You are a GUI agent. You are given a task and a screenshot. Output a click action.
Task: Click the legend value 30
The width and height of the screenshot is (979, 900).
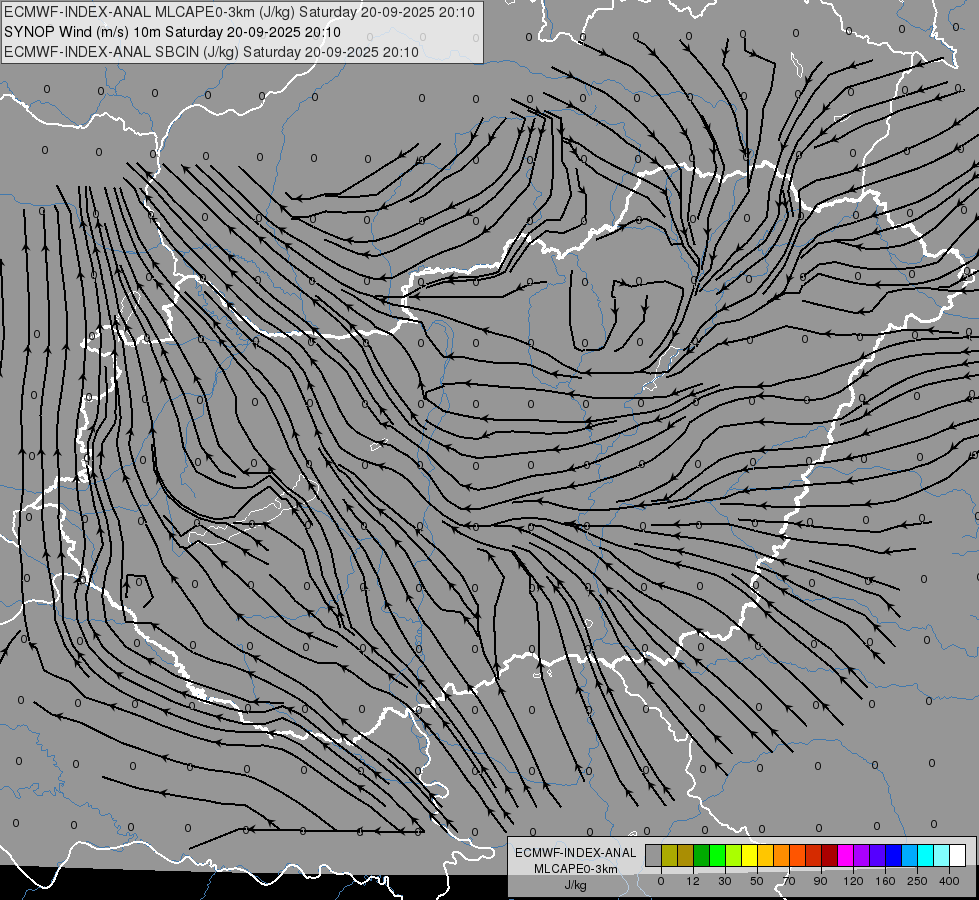coord(724,881)
